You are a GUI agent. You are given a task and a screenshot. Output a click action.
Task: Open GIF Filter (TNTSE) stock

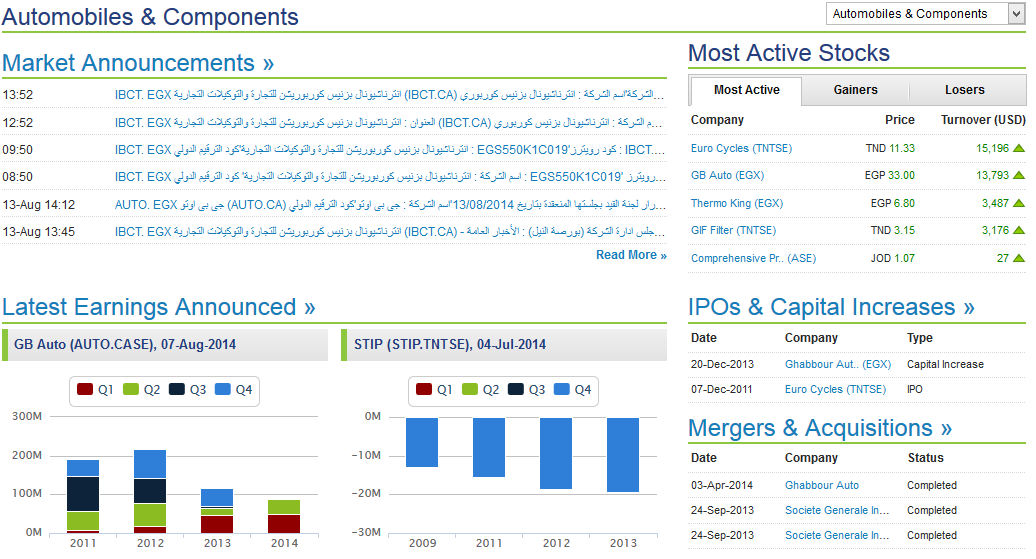pos(733,230)
